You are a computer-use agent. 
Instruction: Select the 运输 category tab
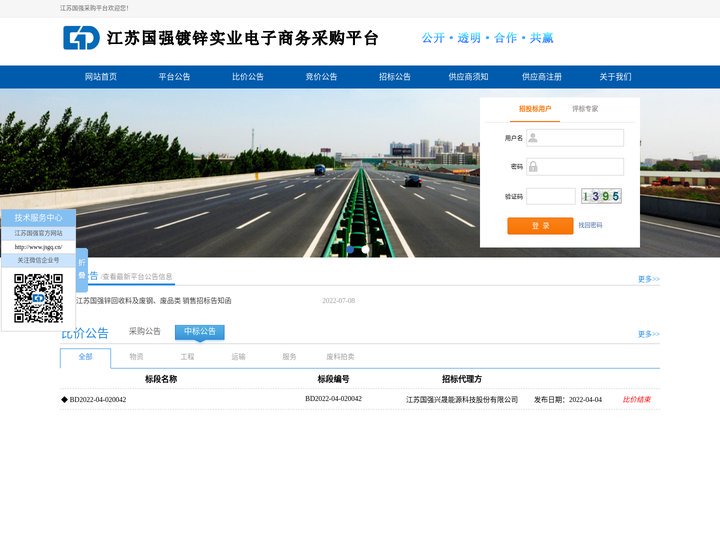tap(238, 357)
